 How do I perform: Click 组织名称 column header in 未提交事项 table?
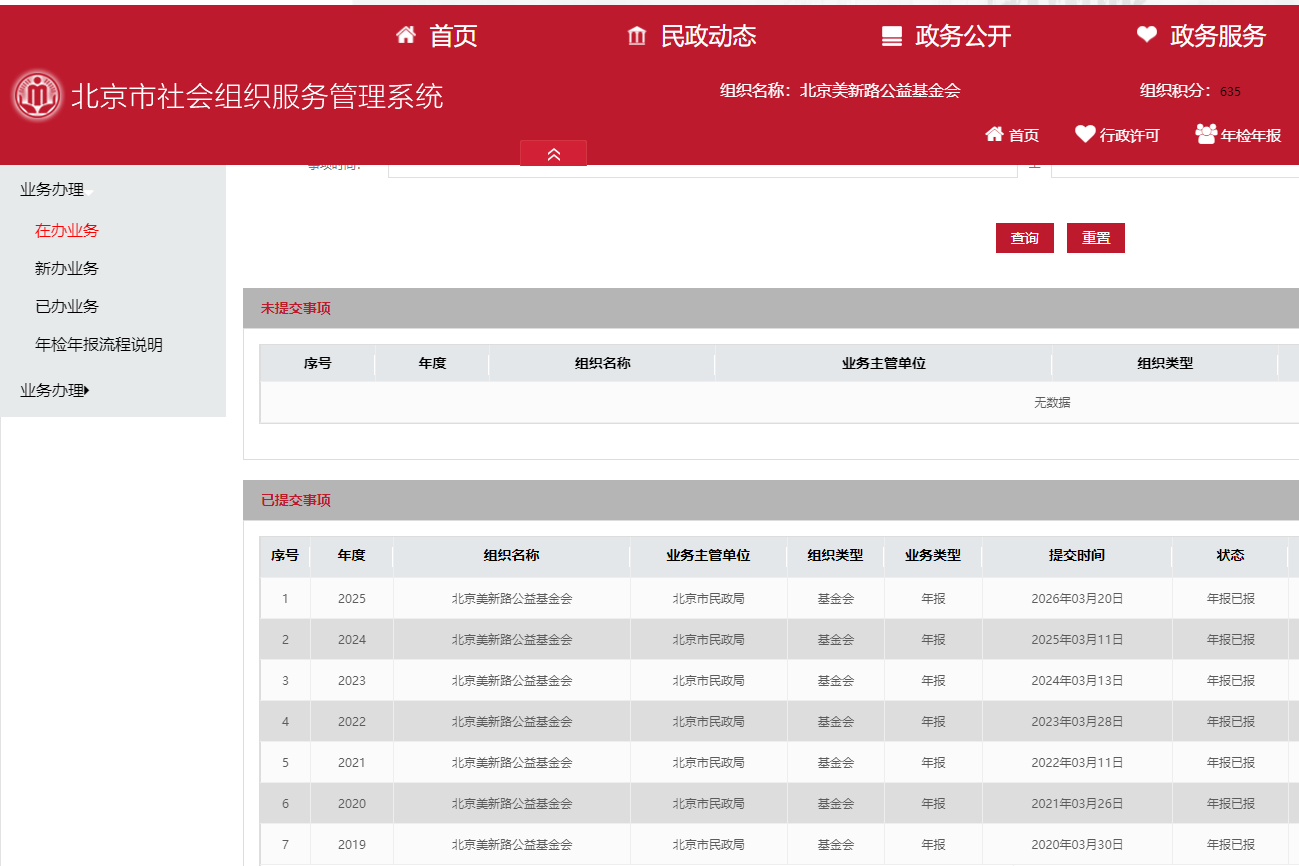click(602, 363)
